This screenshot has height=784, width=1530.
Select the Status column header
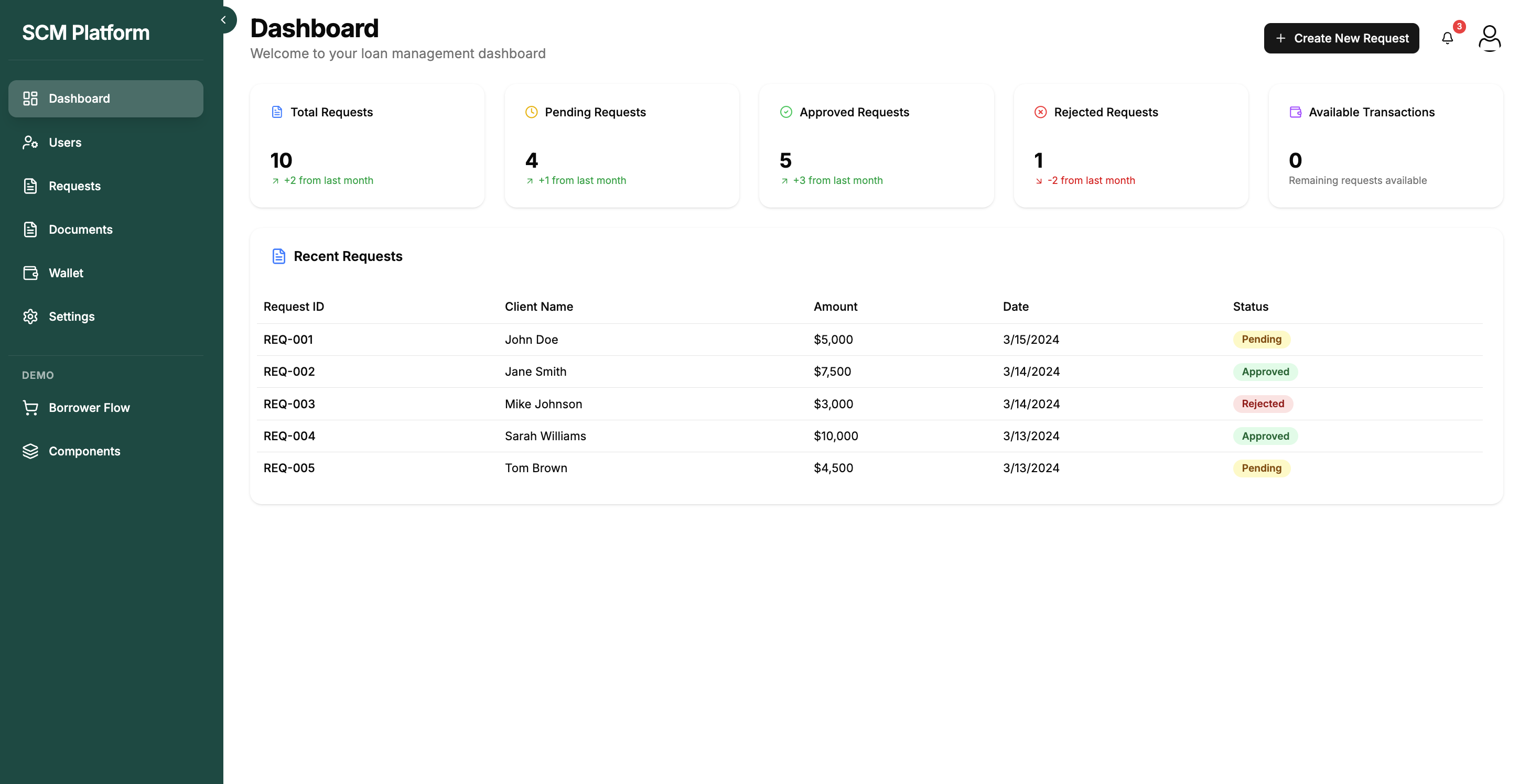tap(1250, 307)
